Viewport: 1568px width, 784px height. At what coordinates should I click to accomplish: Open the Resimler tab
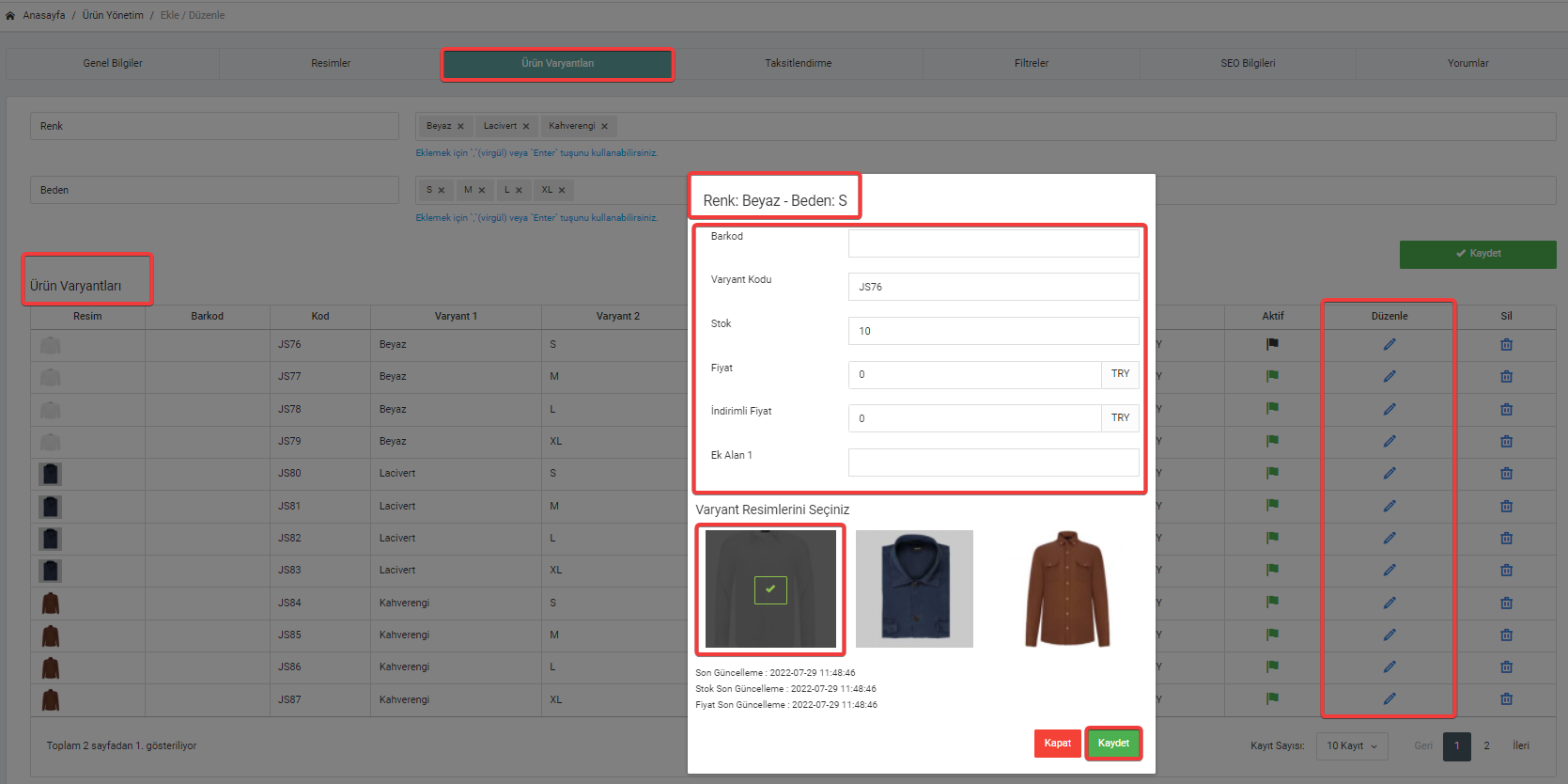331,63
